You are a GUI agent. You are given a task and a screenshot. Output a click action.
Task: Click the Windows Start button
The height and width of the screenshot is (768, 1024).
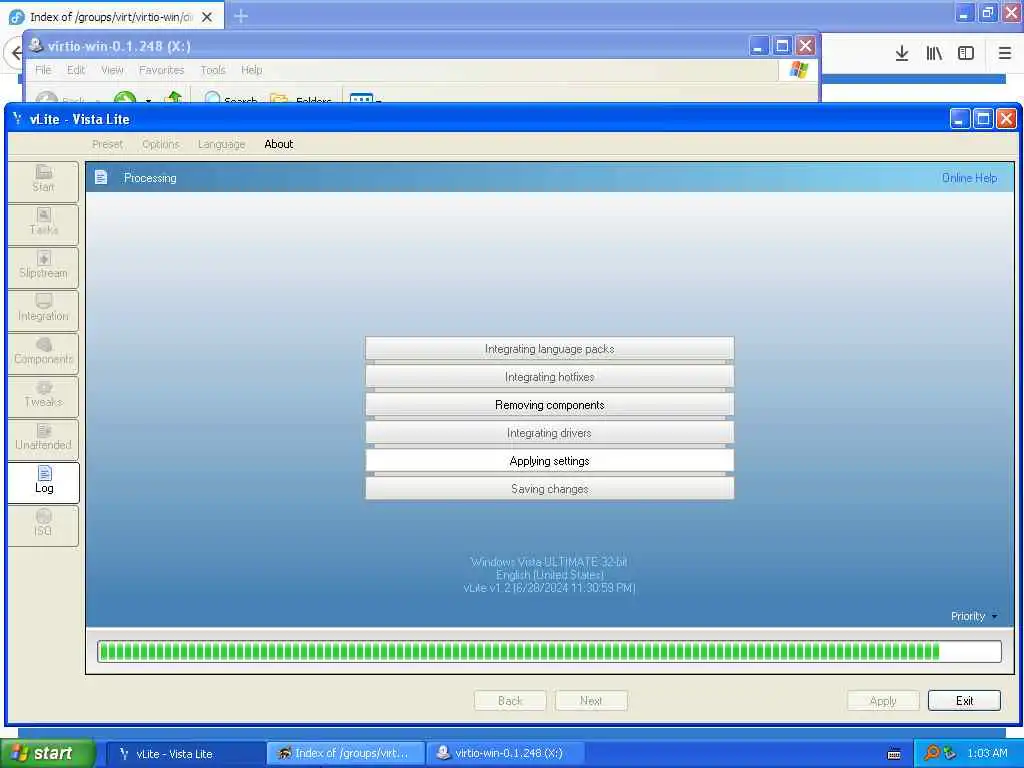[x=46, y=753]
